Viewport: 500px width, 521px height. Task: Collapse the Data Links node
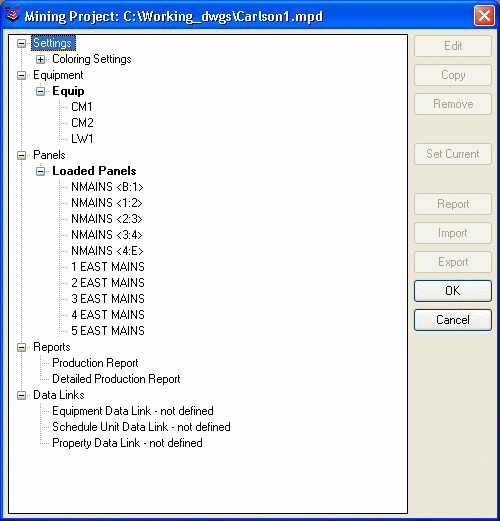point(21,395)
